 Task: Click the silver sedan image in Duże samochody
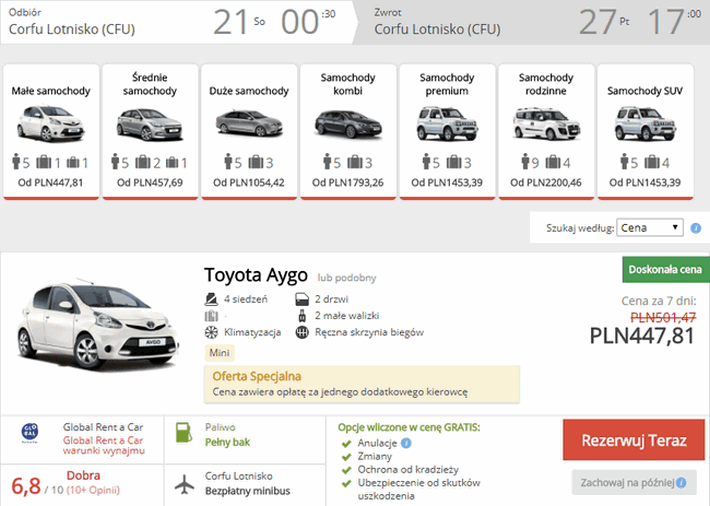point(249,123)
